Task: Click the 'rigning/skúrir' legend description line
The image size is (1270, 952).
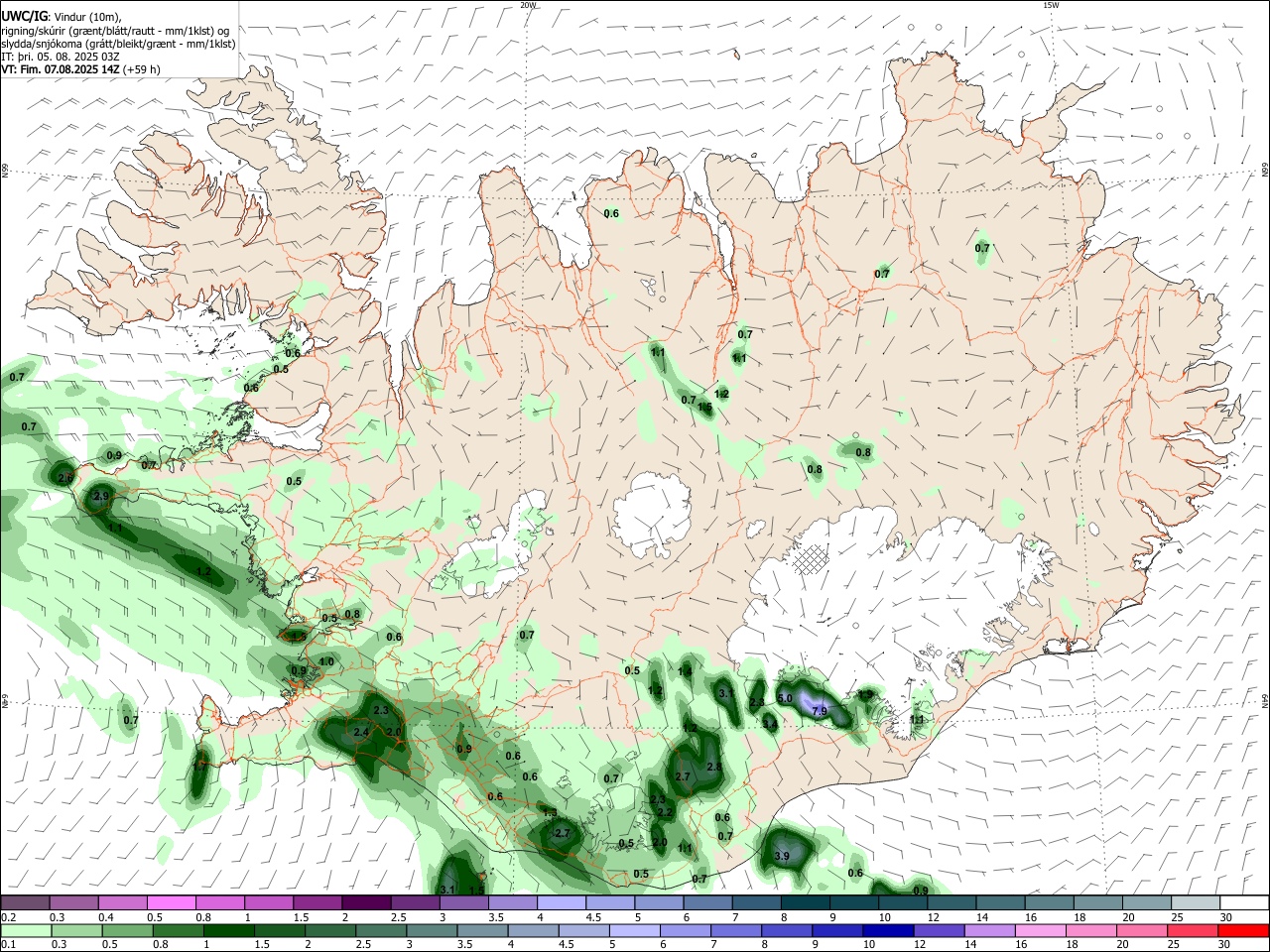Action: (x=115, y=31)
